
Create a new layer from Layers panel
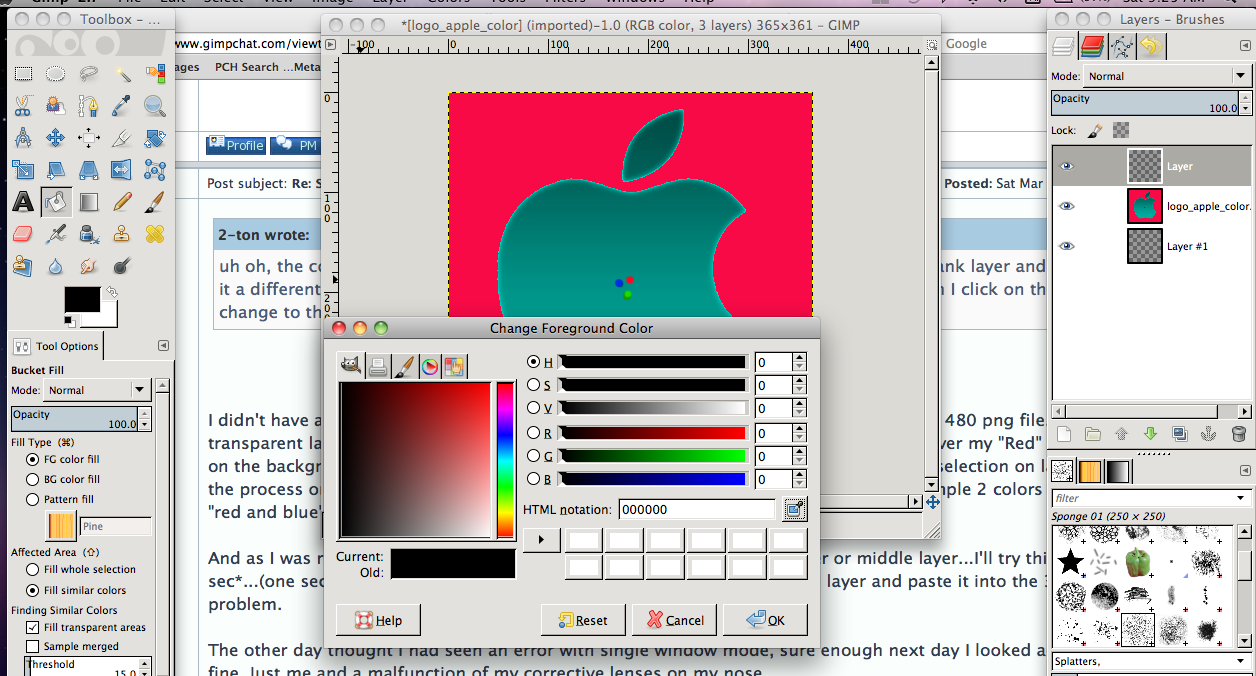coord(1064,434)
